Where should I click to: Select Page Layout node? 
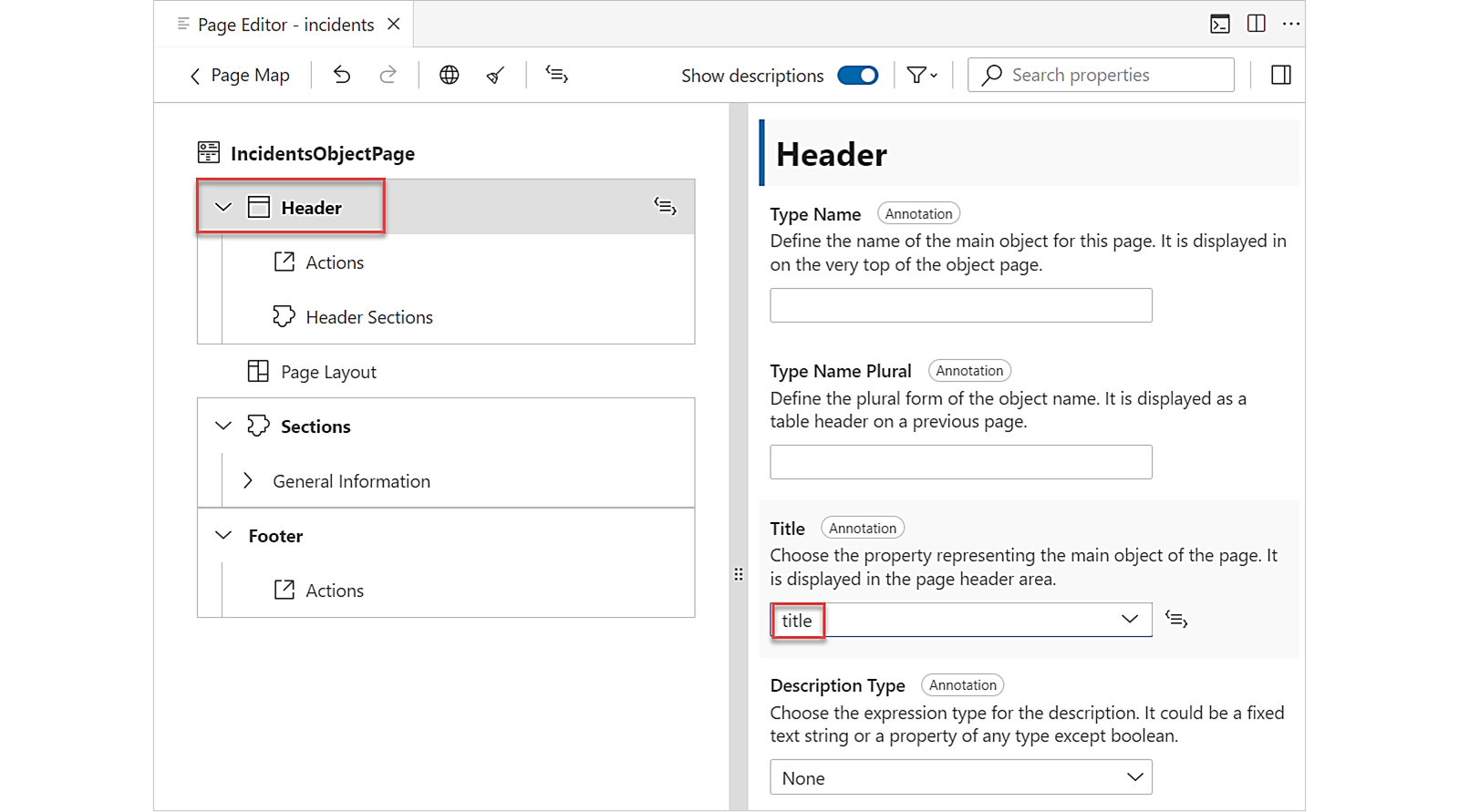pos(328,372)
